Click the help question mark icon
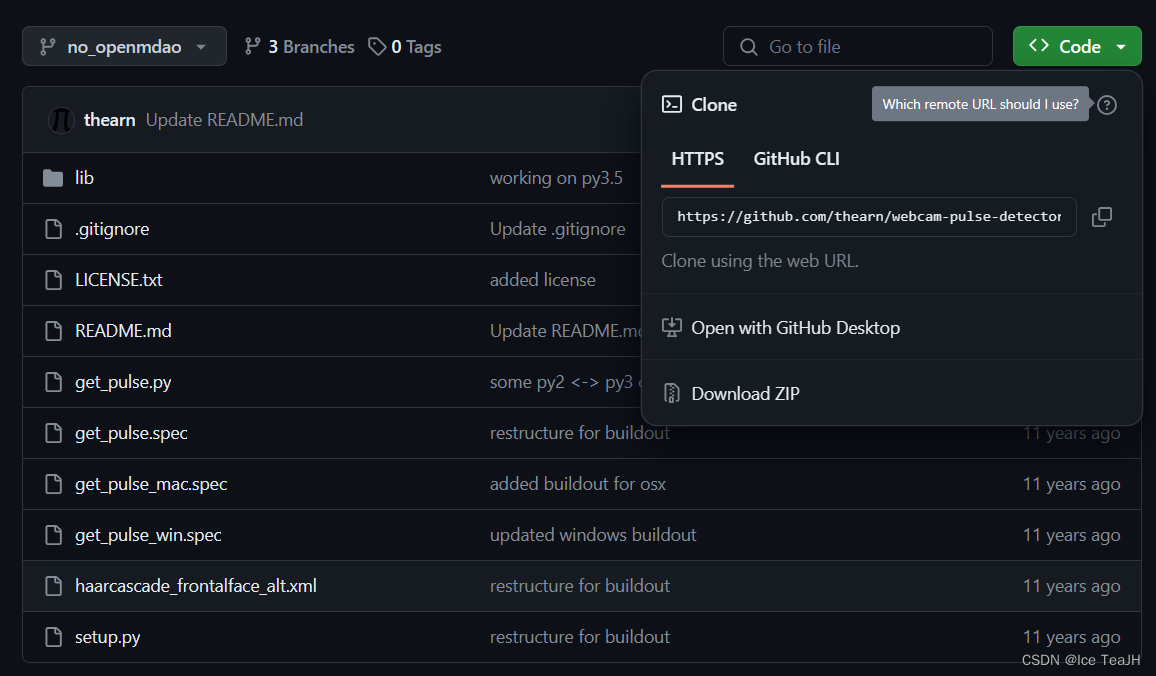The width and height of the screenshot is (1156, 676). 1107,105
